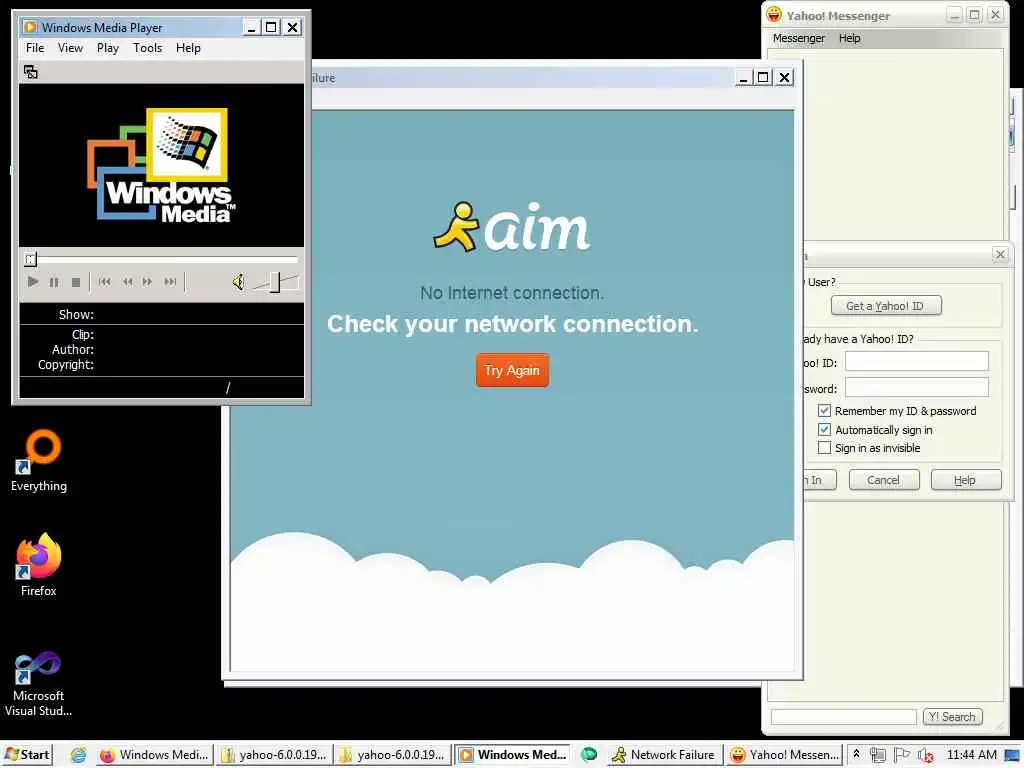Rewind in Windows Media Player
Image resolution: width=1024 pixels, height=768 pixels.
pos(127,282)
